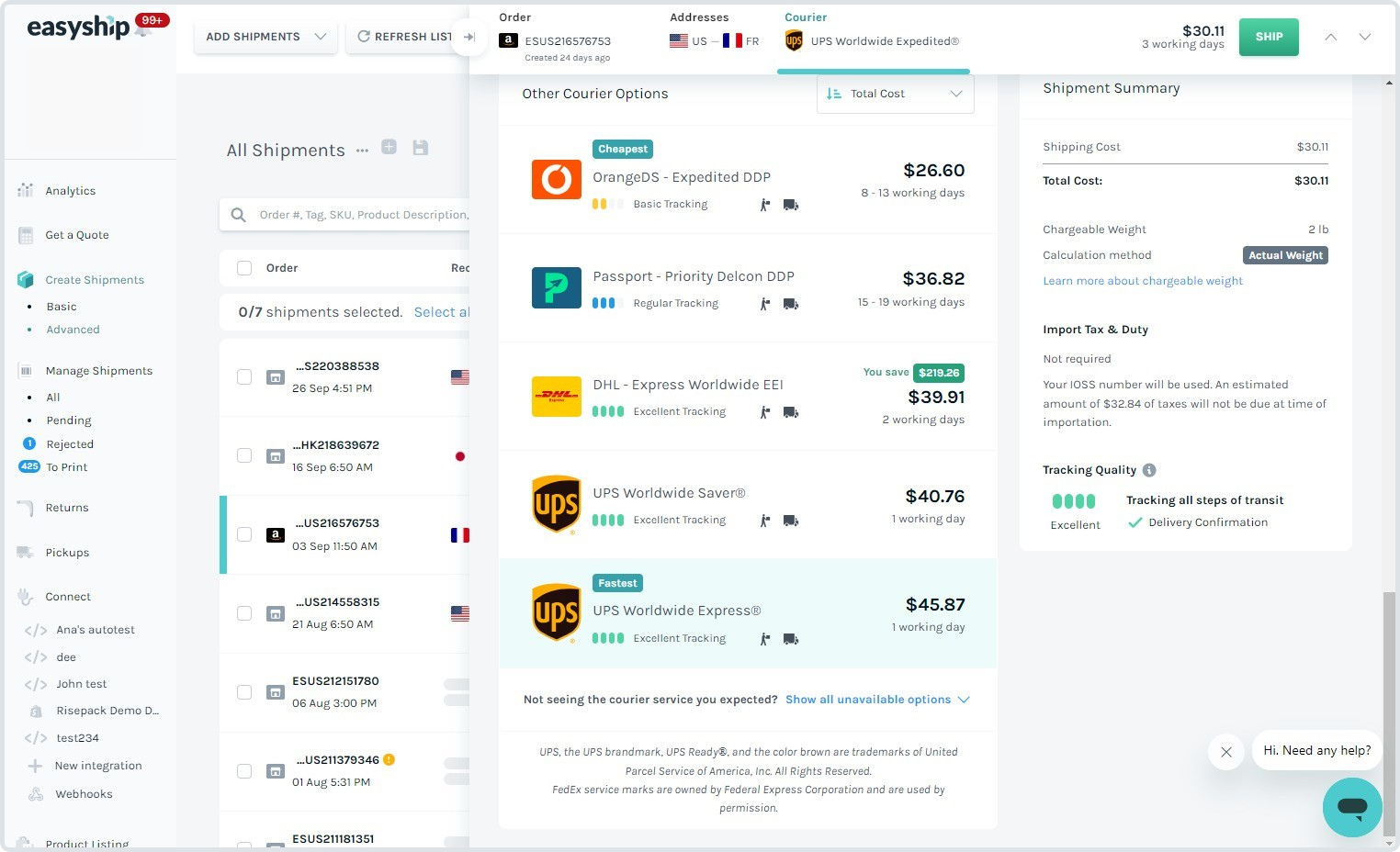Open the John test integration

(82, 684)
